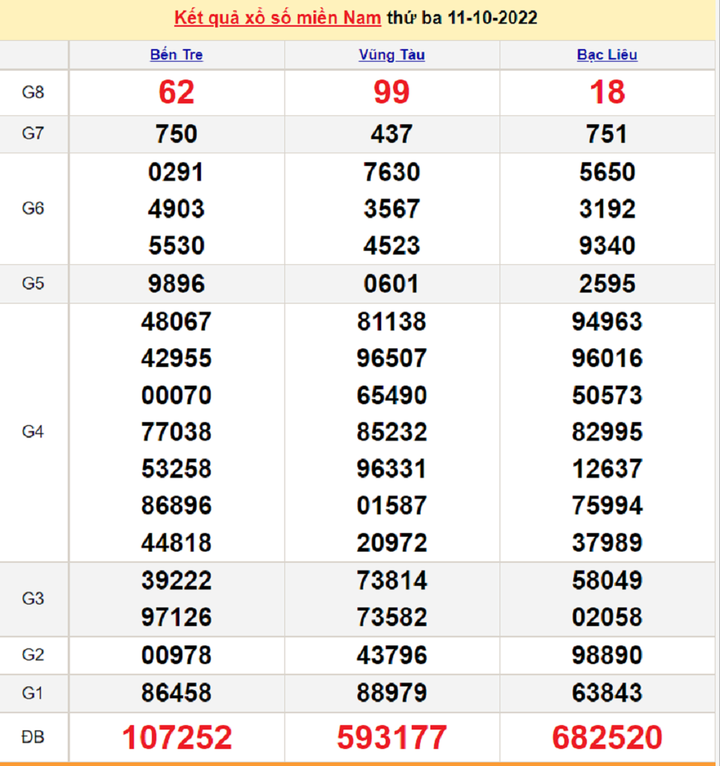Click the ĐB row label

point(33,738)
